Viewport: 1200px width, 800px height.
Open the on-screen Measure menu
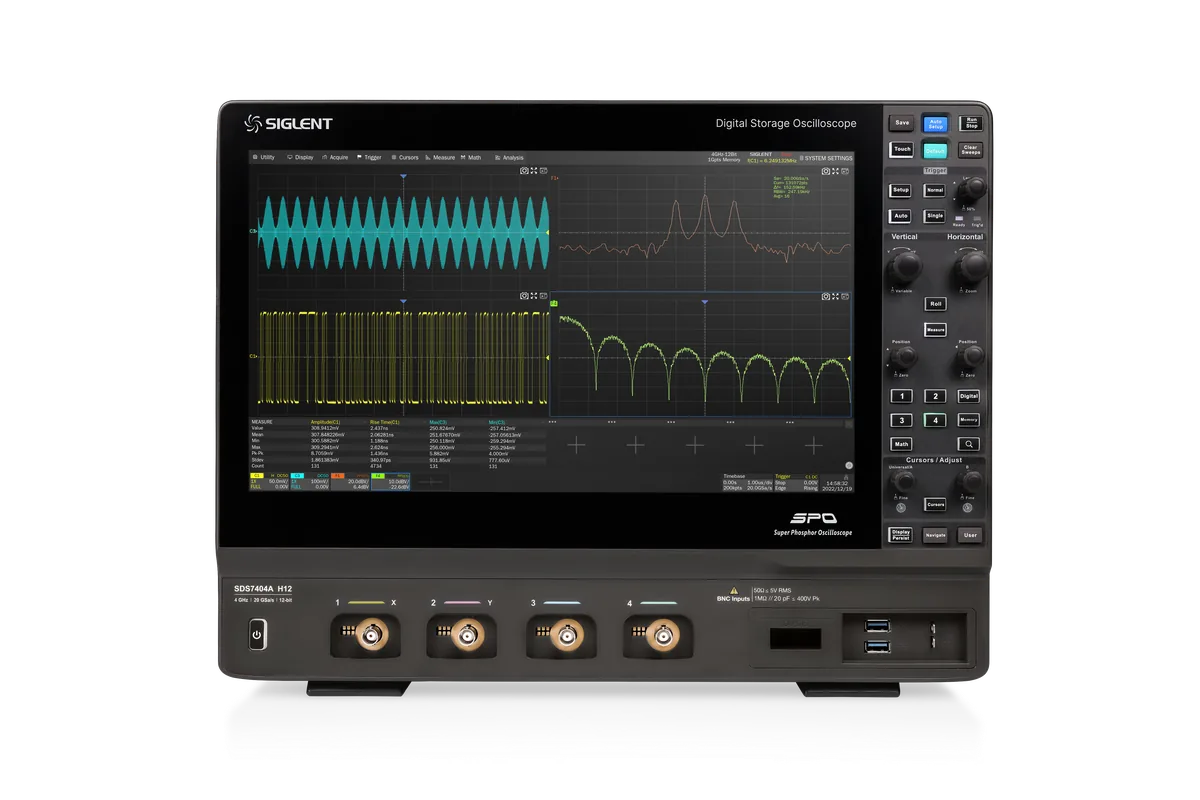pyautogui.click(x=440, y=157)
